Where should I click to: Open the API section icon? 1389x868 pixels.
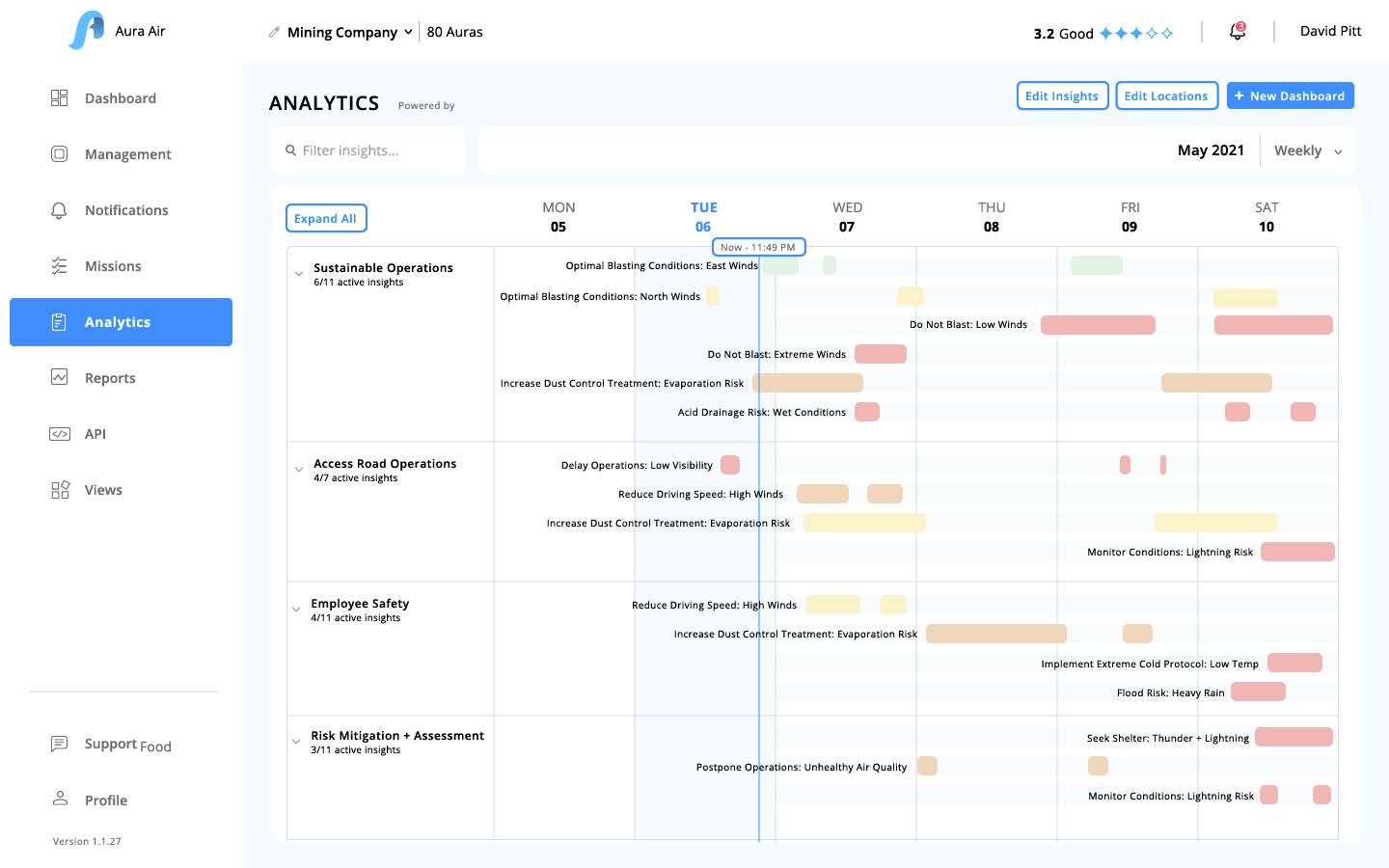click(59, 433)
